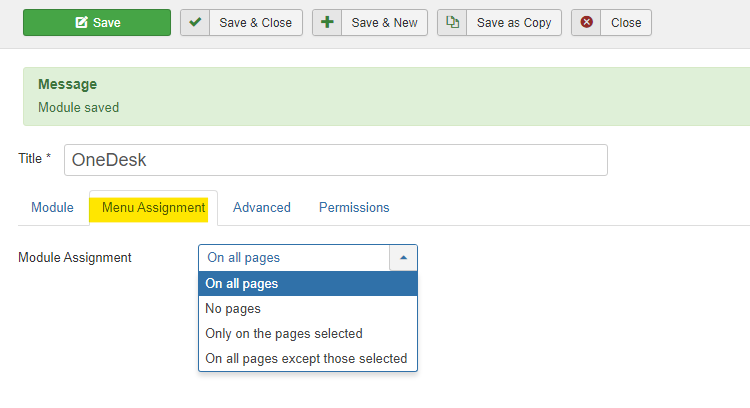Open the Advanced tab
The width and height of the screenshot is (750, 408).
tap(261, 208)
